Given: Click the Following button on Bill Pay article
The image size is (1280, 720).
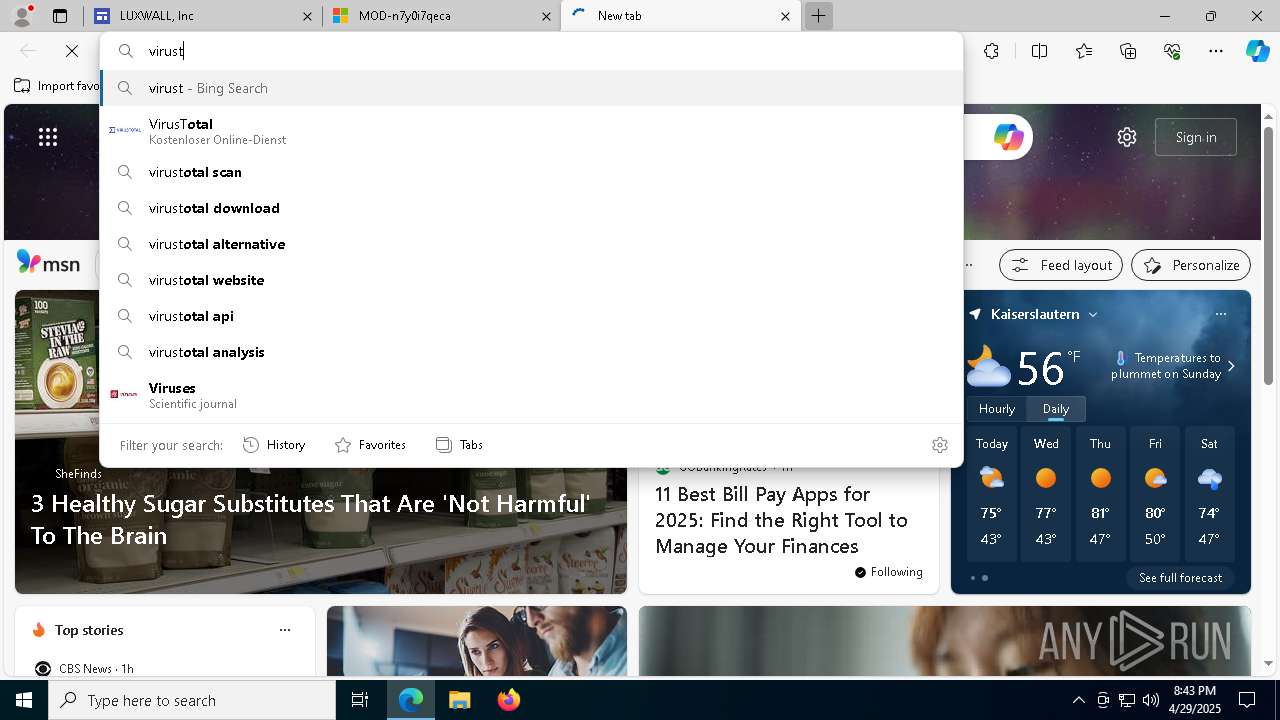Looking at the screenshot, I should point(889,572).
